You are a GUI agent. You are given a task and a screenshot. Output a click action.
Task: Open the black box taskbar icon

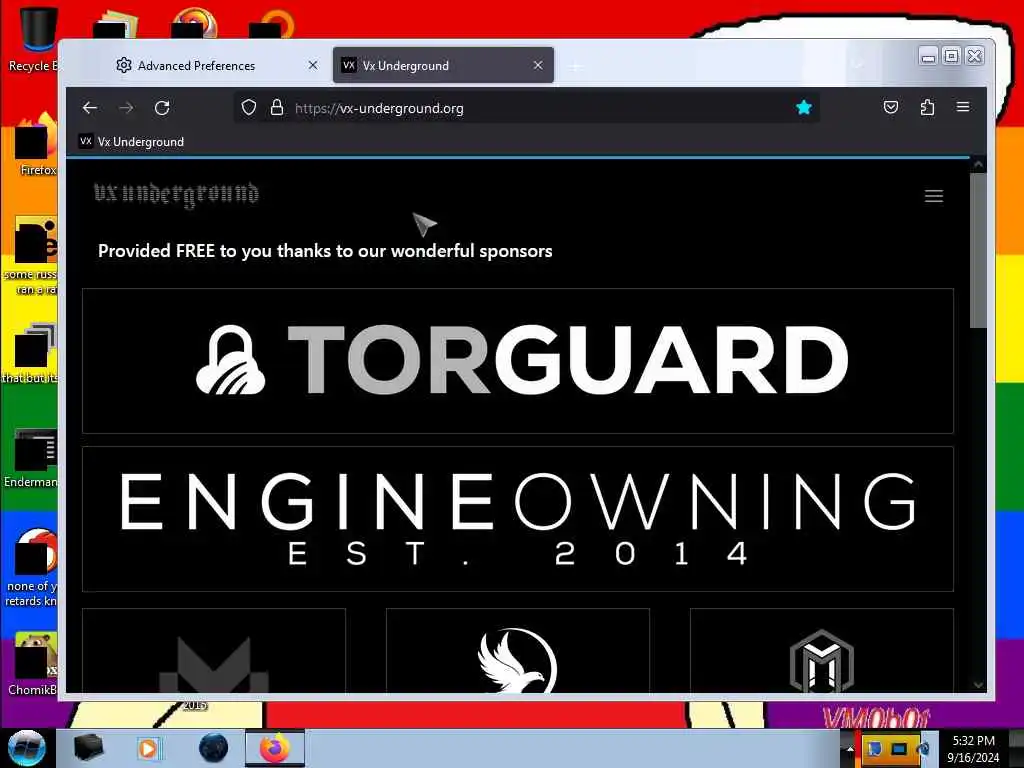tap(88, 748)
